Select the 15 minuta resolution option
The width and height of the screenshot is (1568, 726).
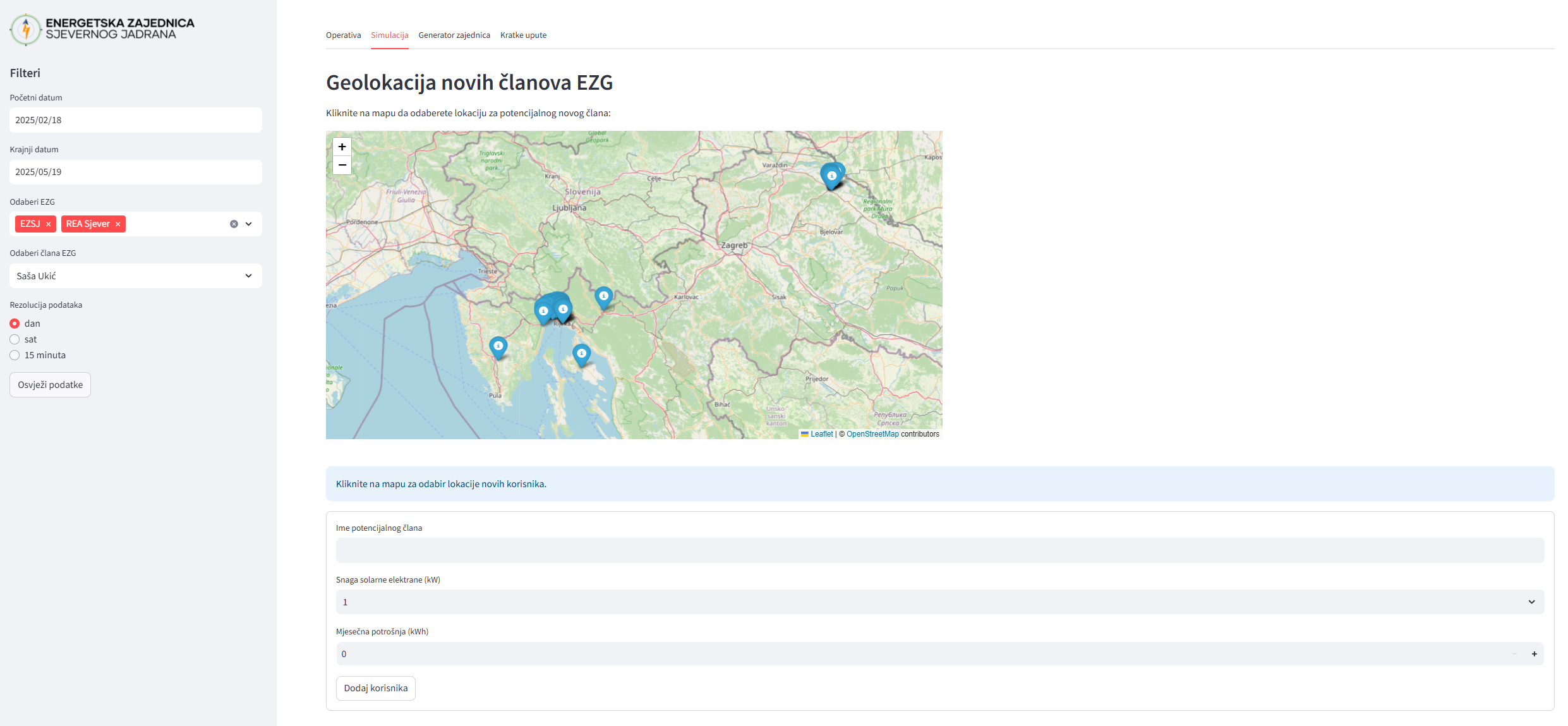(x=15, y=355)
